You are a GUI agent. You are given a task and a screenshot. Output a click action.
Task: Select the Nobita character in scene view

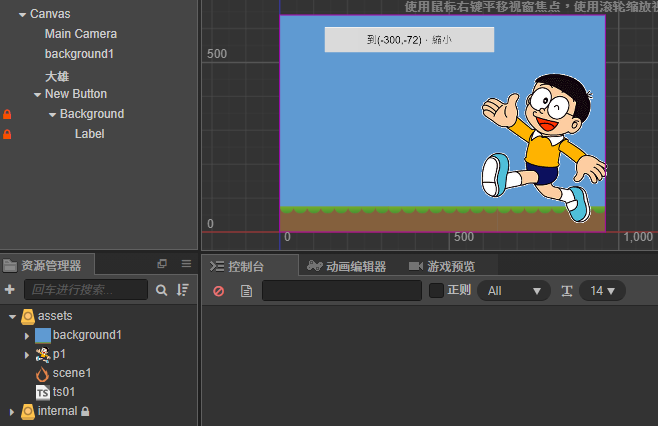(544, 148)
